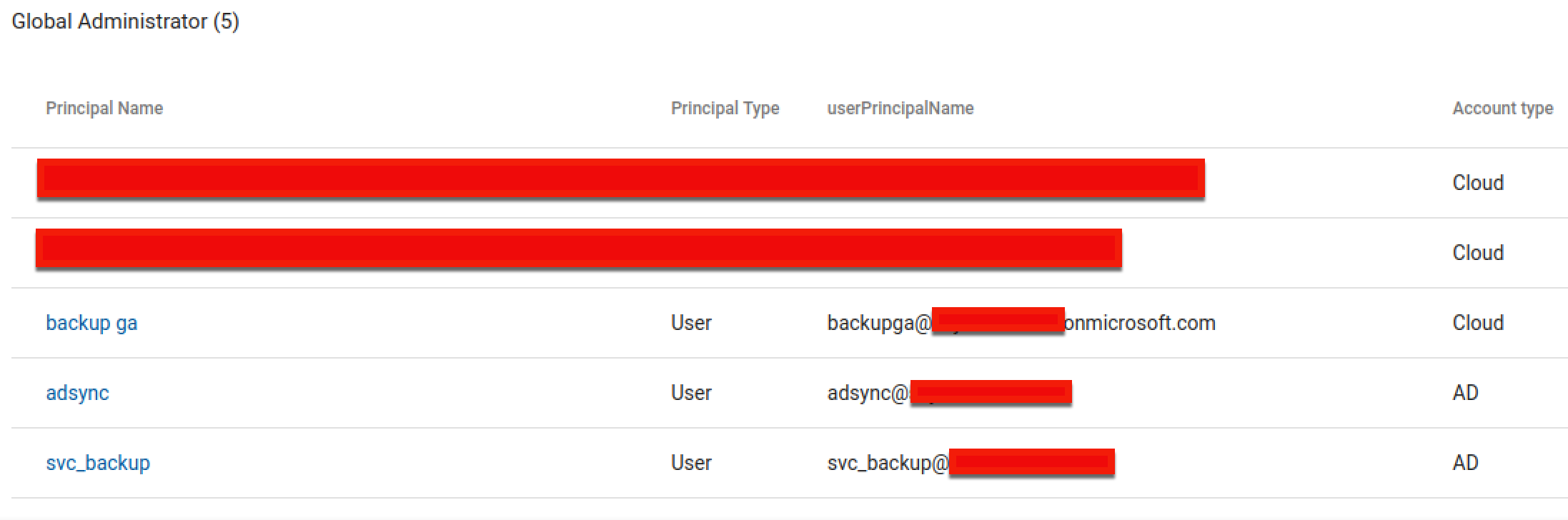Sort by the Principal Name column header
The height and width of the screenshot is (520, 1568).
(x=104, y=108)
